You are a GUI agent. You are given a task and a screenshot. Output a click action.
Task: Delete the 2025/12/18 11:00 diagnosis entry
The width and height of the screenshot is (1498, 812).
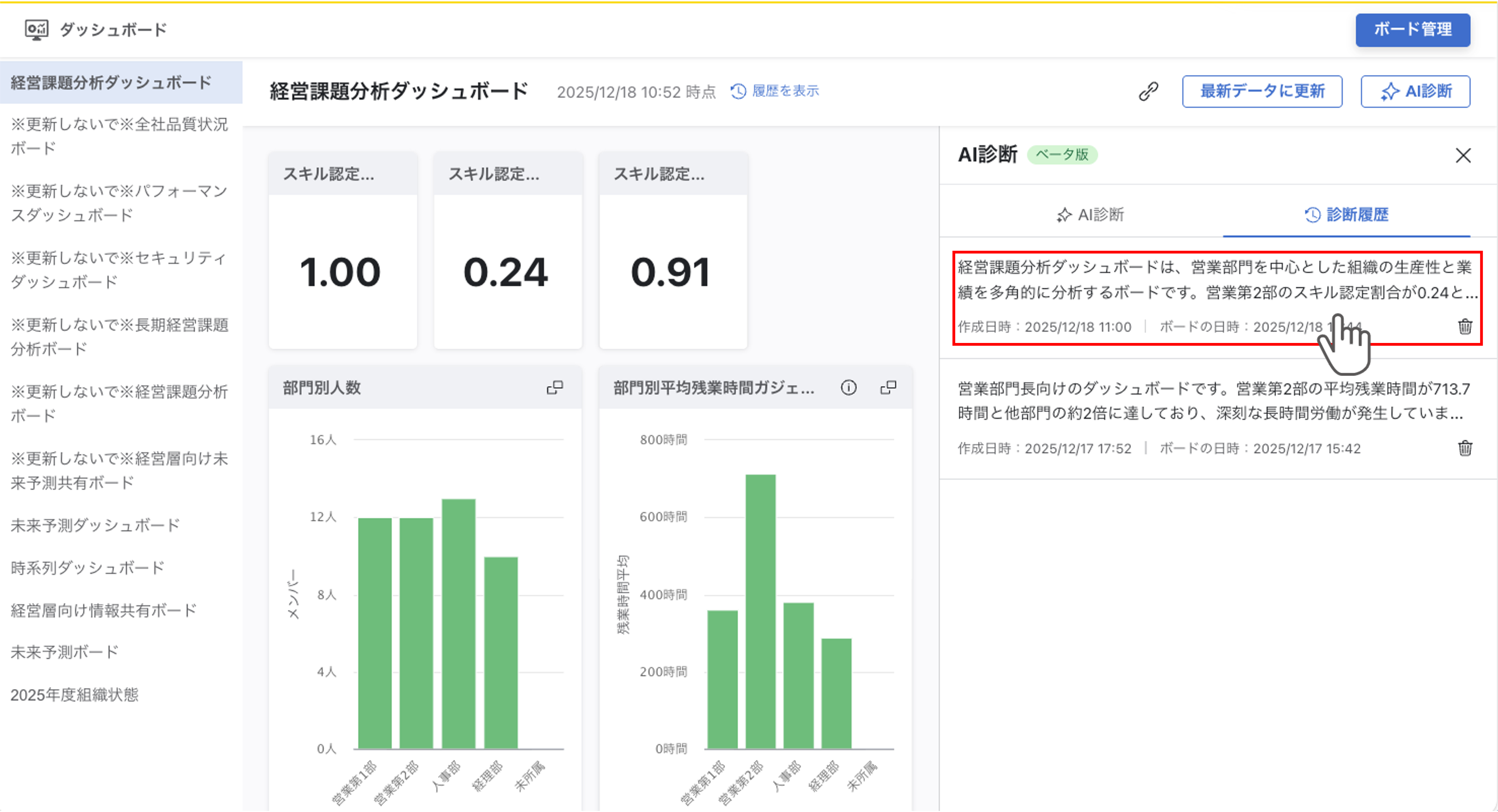[1465, 327]
